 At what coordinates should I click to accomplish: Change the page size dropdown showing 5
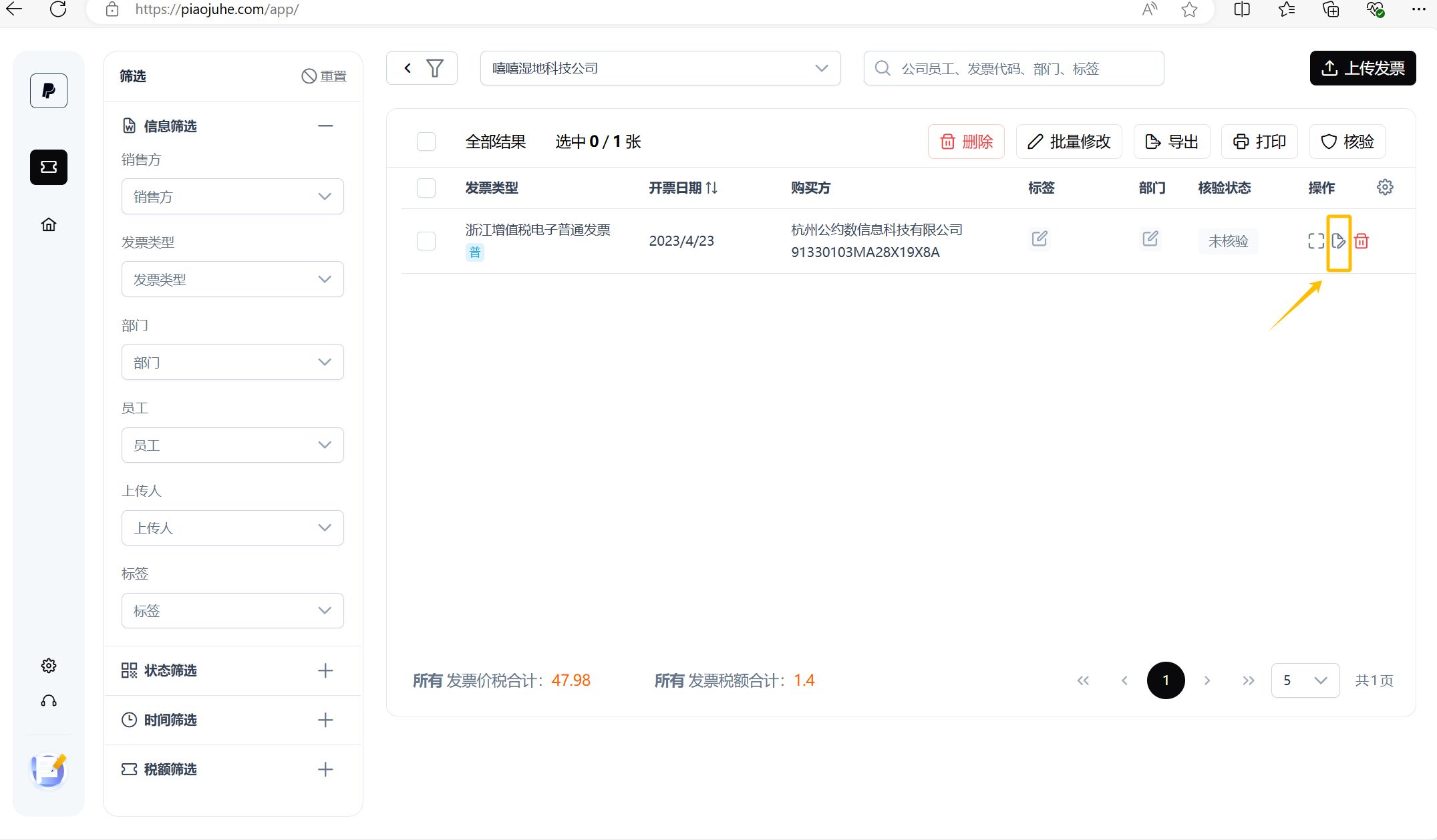pyautogui.click(x=1305, y=680)
